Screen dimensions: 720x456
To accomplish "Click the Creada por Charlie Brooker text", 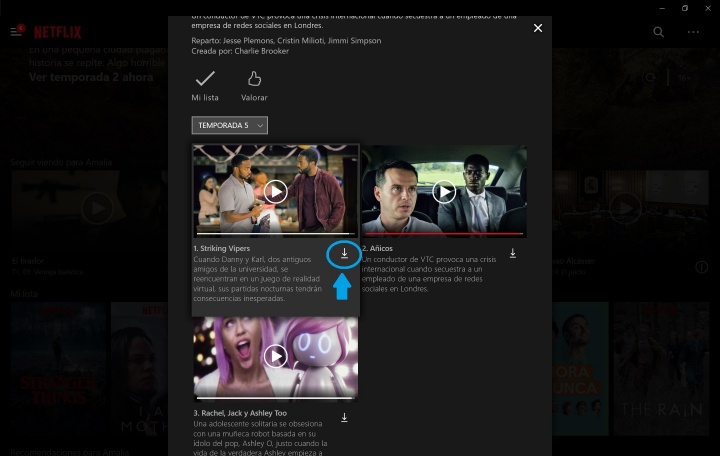I will [240, 51].
